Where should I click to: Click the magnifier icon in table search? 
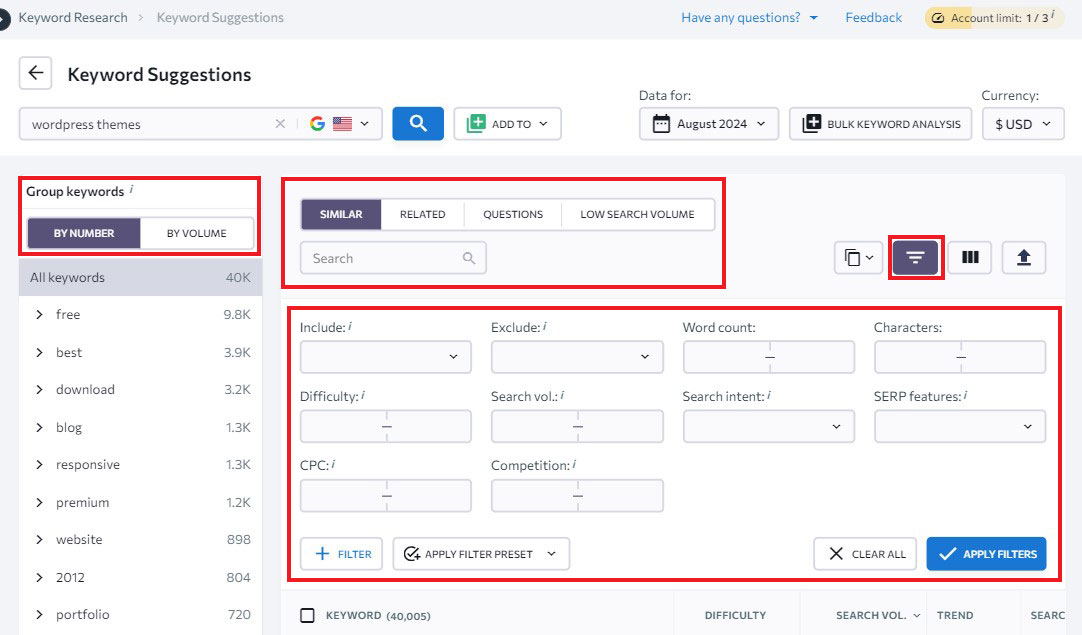click(x=469, y=258)
